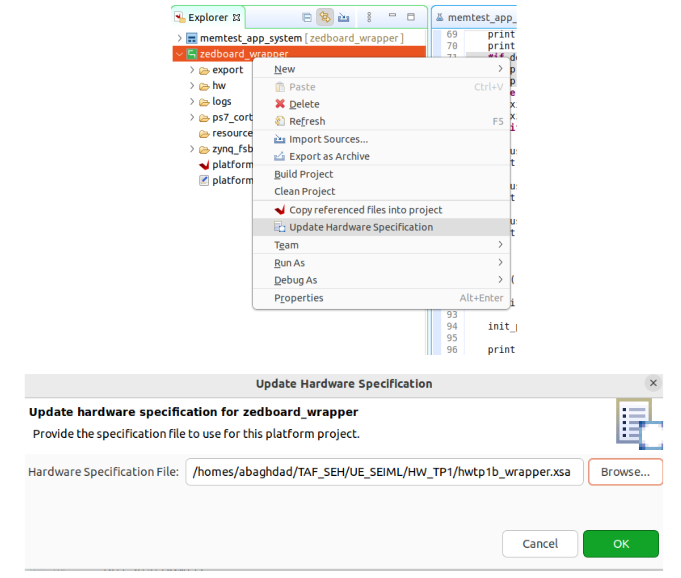Select the logs folder label
The image size is (681, 578).
[221, 102]
